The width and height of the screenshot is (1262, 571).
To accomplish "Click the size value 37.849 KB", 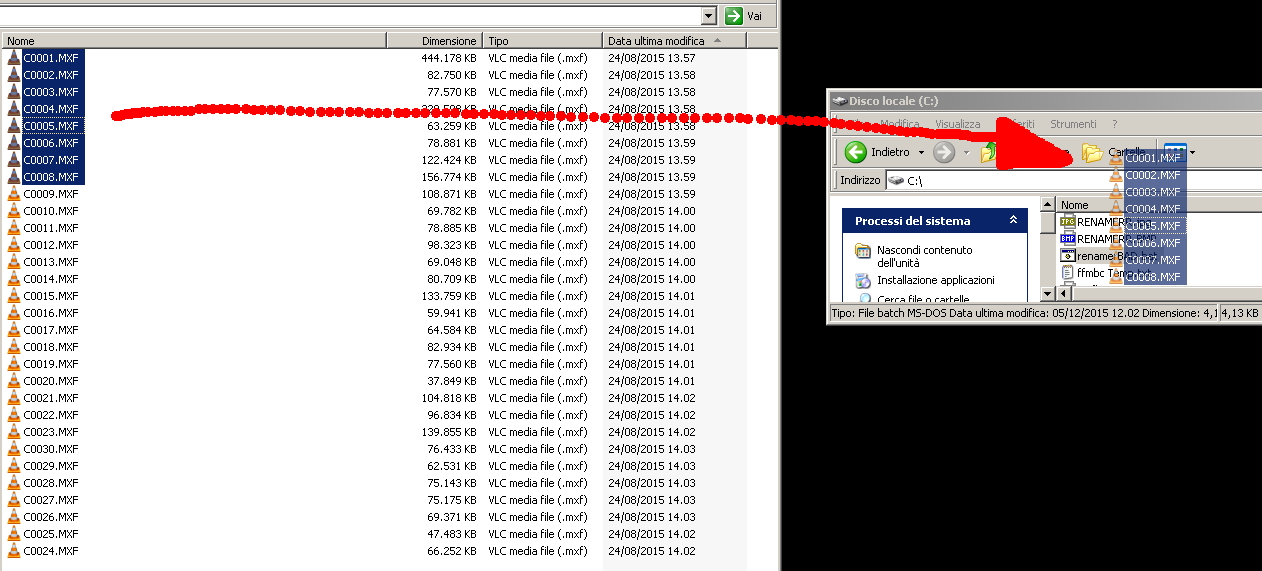I will click(x=451, y=381).
